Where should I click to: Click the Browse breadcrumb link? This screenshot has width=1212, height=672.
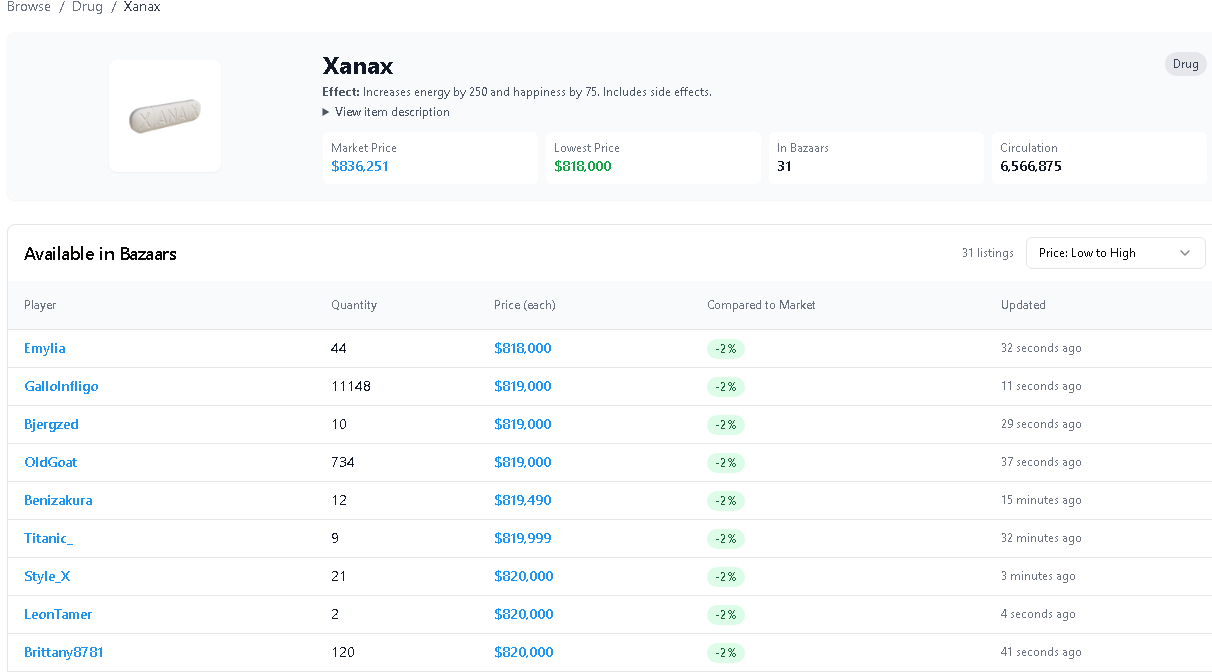click(x=29, y=7)
